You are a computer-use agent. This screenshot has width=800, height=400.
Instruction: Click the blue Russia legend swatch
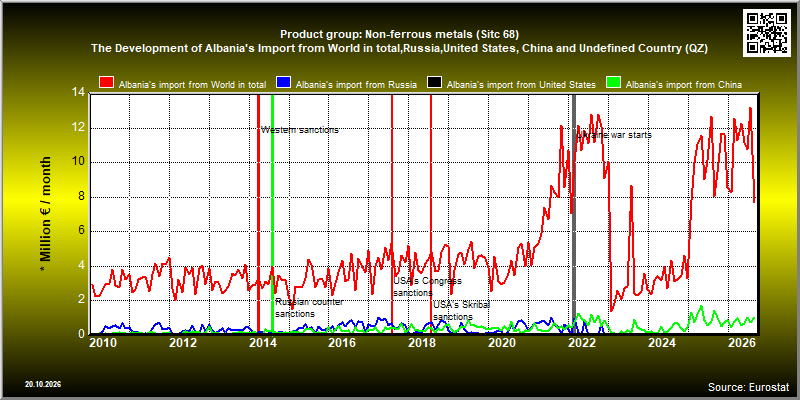click(283, 84)
